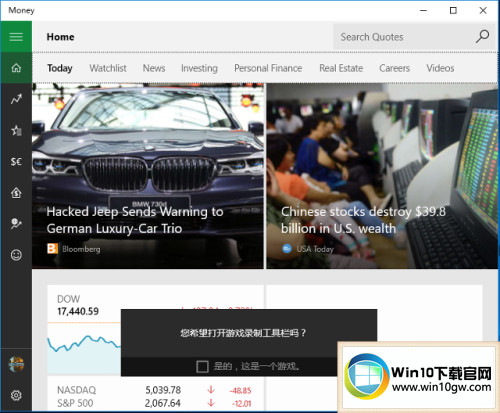Image resolution: width=500 pixels, height=413 pixels.
Task: Select the S&P 500 row label
Action: [75, 403]
